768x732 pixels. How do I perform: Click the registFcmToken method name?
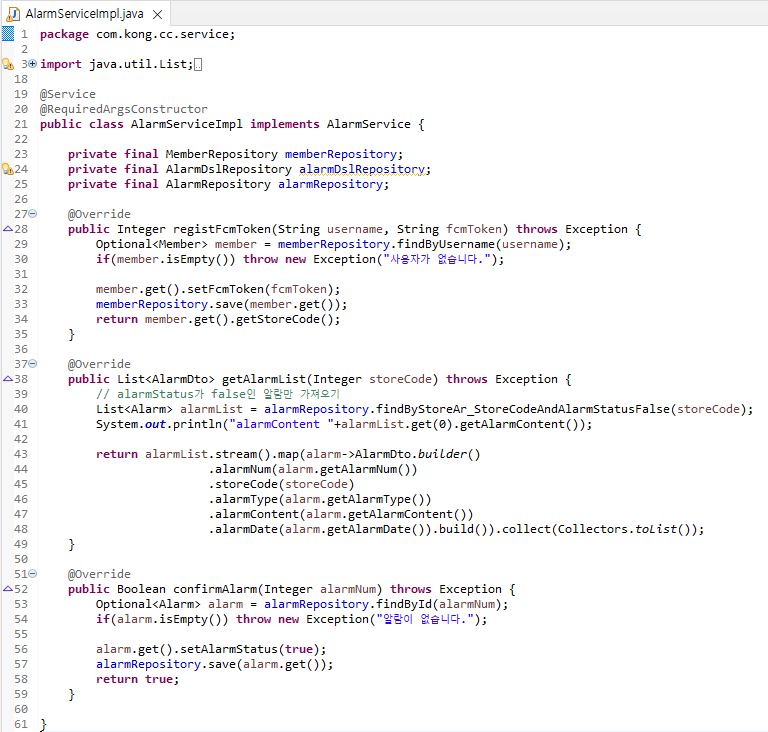(222, 229)
